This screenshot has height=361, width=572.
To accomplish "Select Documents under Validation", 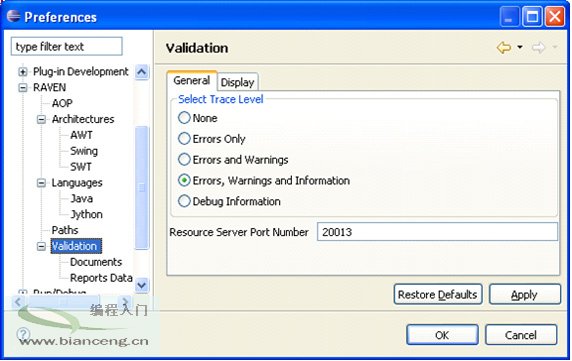I will (96, 262).
